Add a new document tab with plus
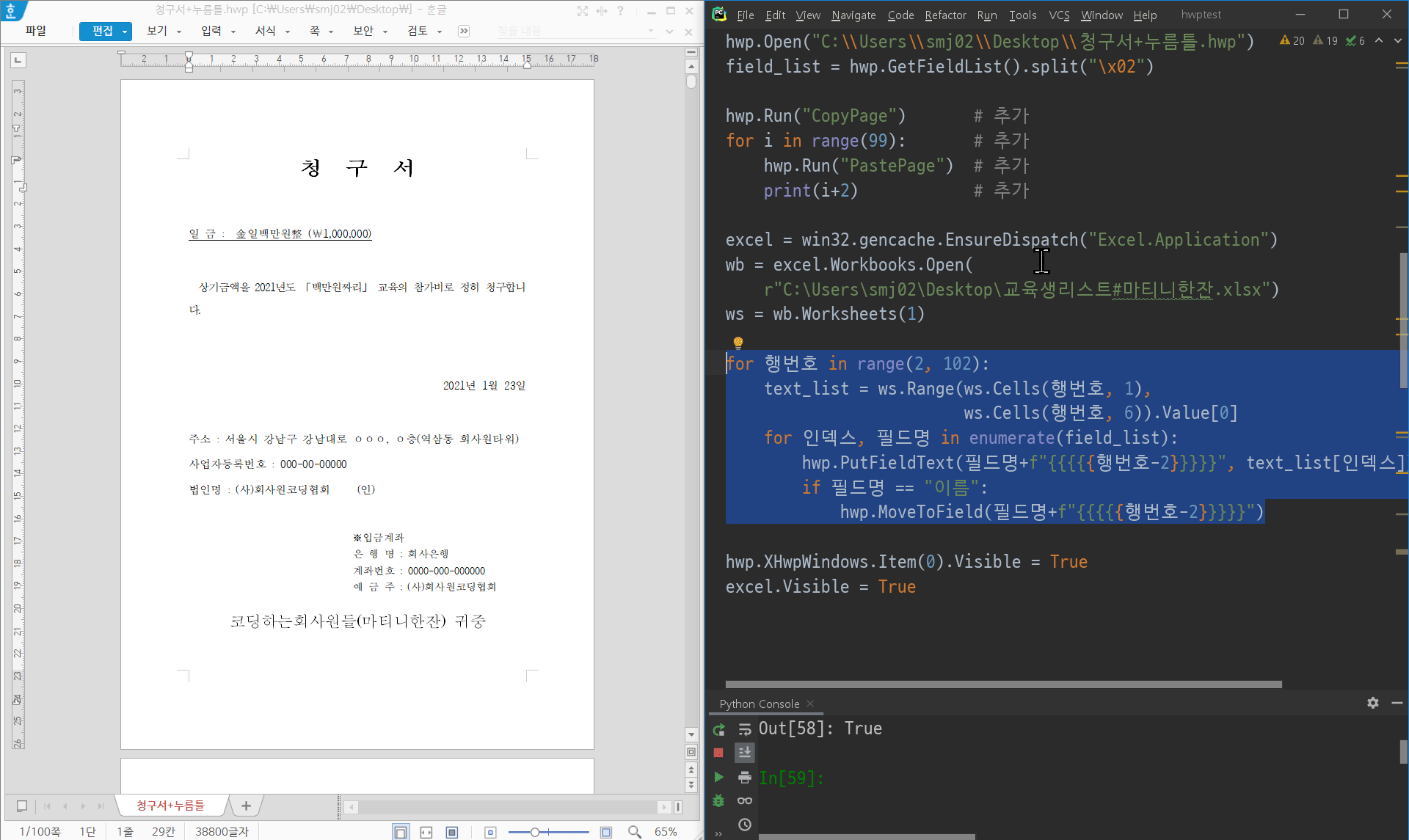The height and width of the screenshot is (840, 1409). click(246, 806)
